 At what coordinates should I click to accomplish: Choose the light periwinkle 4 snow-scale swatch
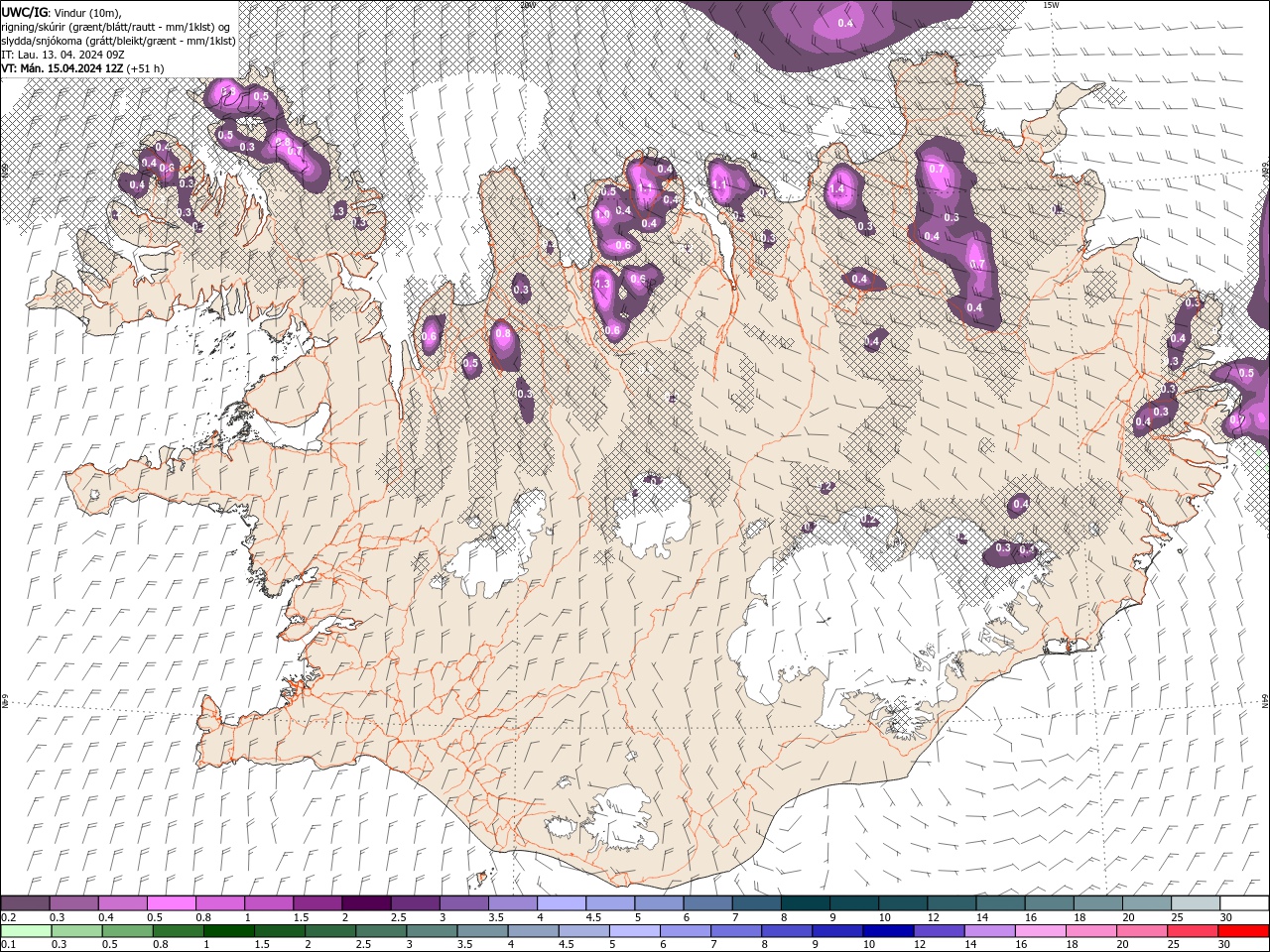click(561, 903)
